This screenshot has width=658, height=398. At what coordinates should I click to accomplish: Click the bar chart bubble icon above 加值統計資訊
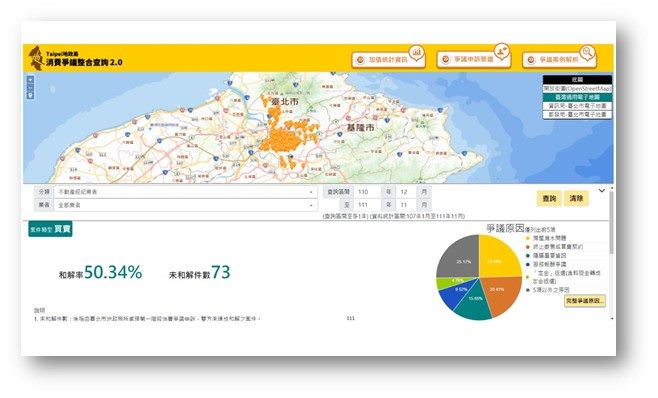coord(417,52)
